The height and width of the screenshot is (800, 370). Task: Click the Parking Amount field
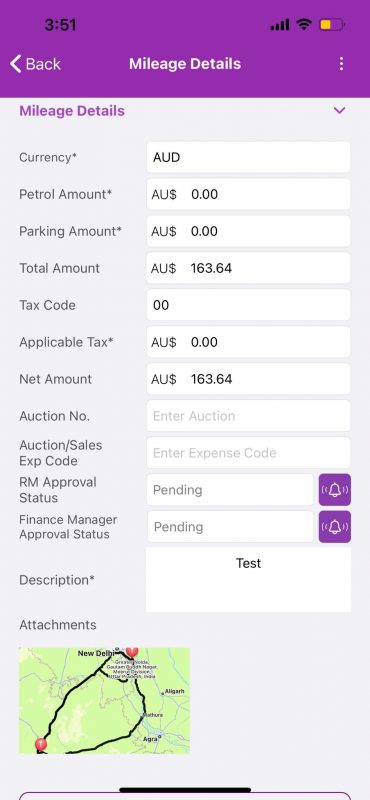click(249, 231)
